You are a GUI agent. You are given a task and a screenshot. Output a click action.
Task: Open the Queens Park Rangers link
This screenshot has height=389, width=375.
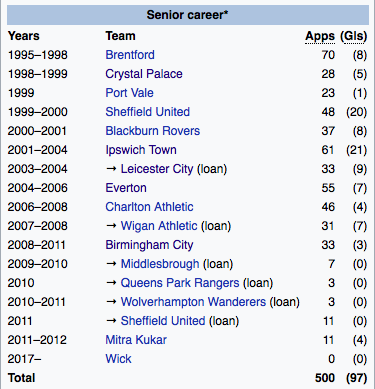tap(180, 283)
